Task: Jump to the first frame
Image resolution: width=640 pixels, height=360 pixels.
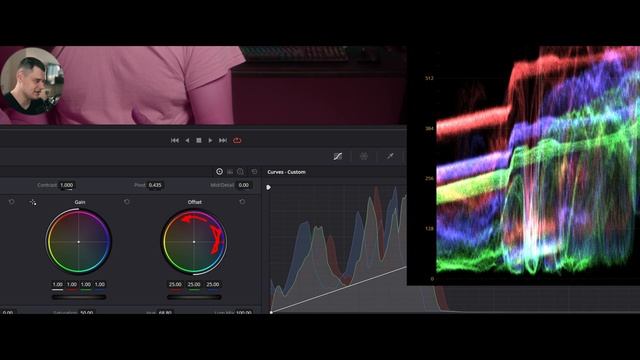Action: [x=175, y=140]
